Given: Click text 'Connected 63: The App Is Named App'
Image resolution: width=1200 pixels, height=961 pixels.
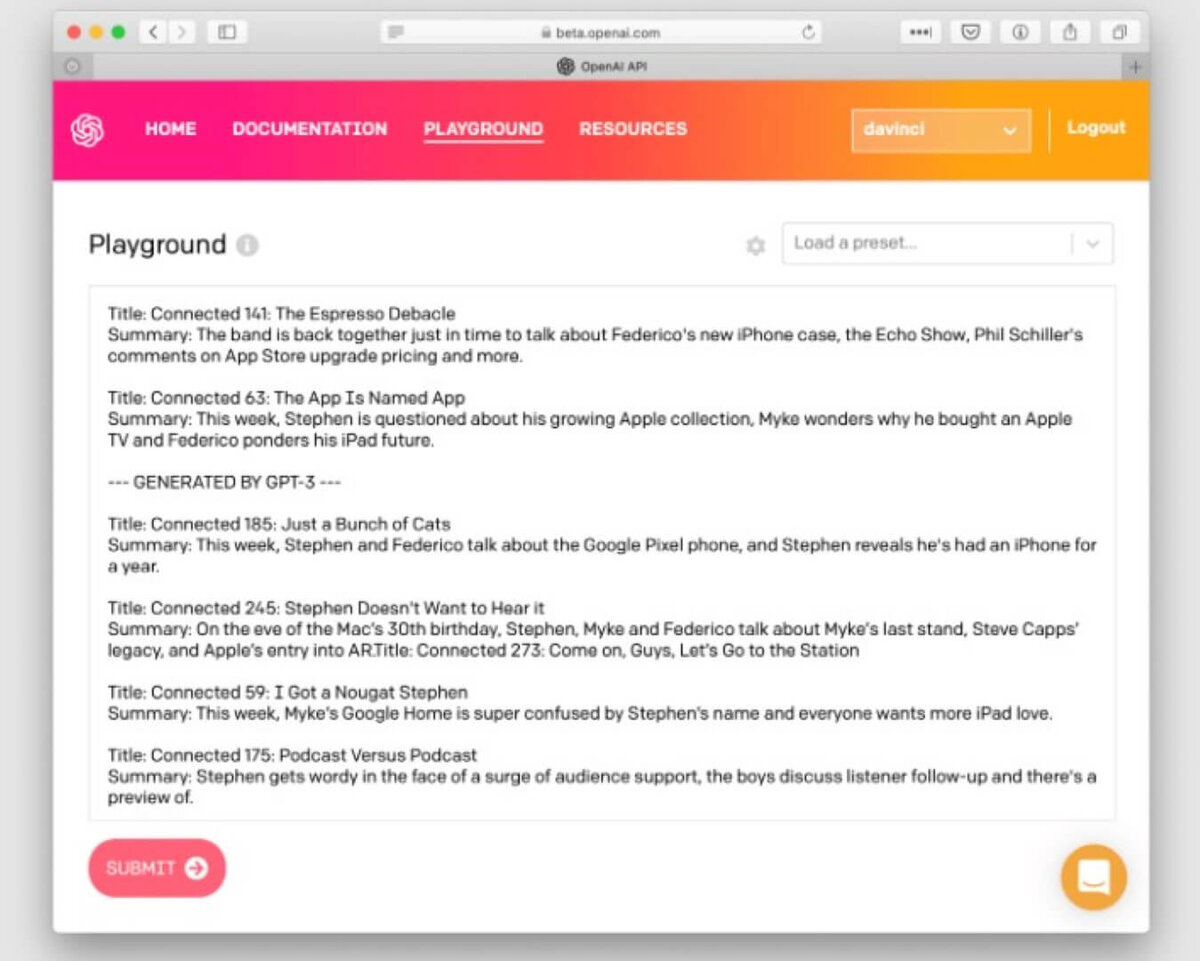Looking at the screenshot, I should tap(308, 398).
